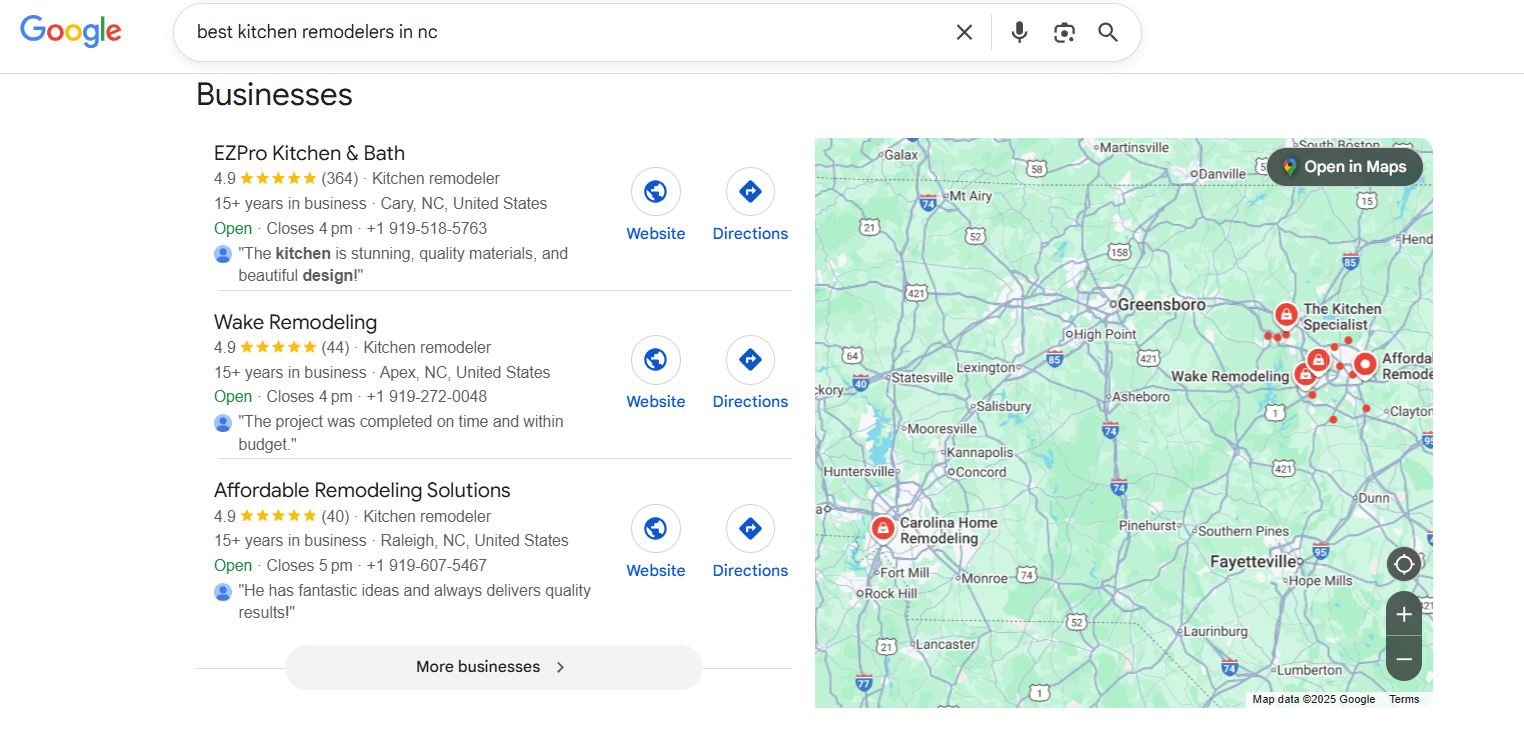Click the search magnifier icon

(1107, 31)
